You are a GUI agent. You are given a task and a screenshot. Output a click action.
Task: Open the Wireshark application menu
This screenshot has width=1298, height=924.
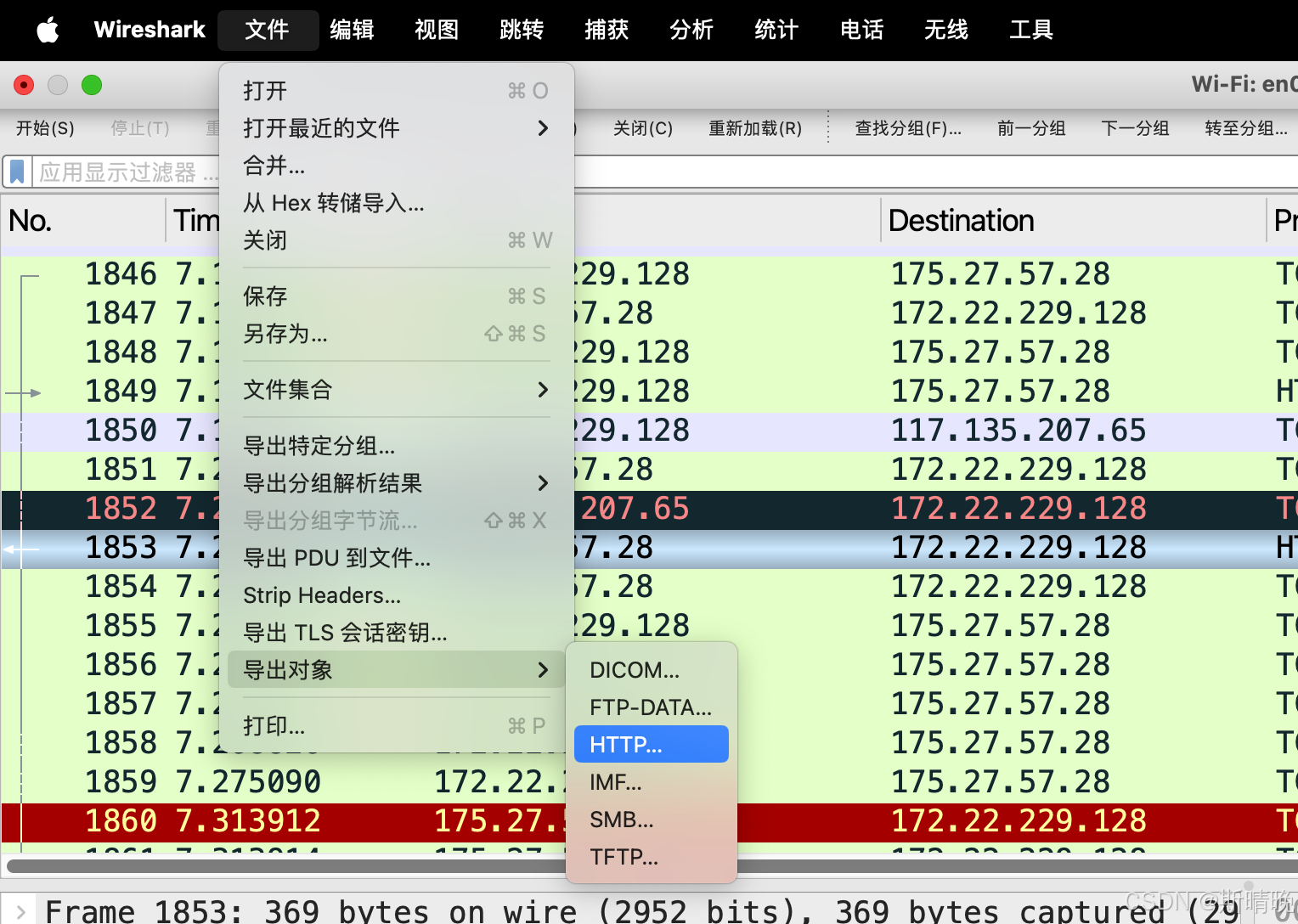coord(150,30)
